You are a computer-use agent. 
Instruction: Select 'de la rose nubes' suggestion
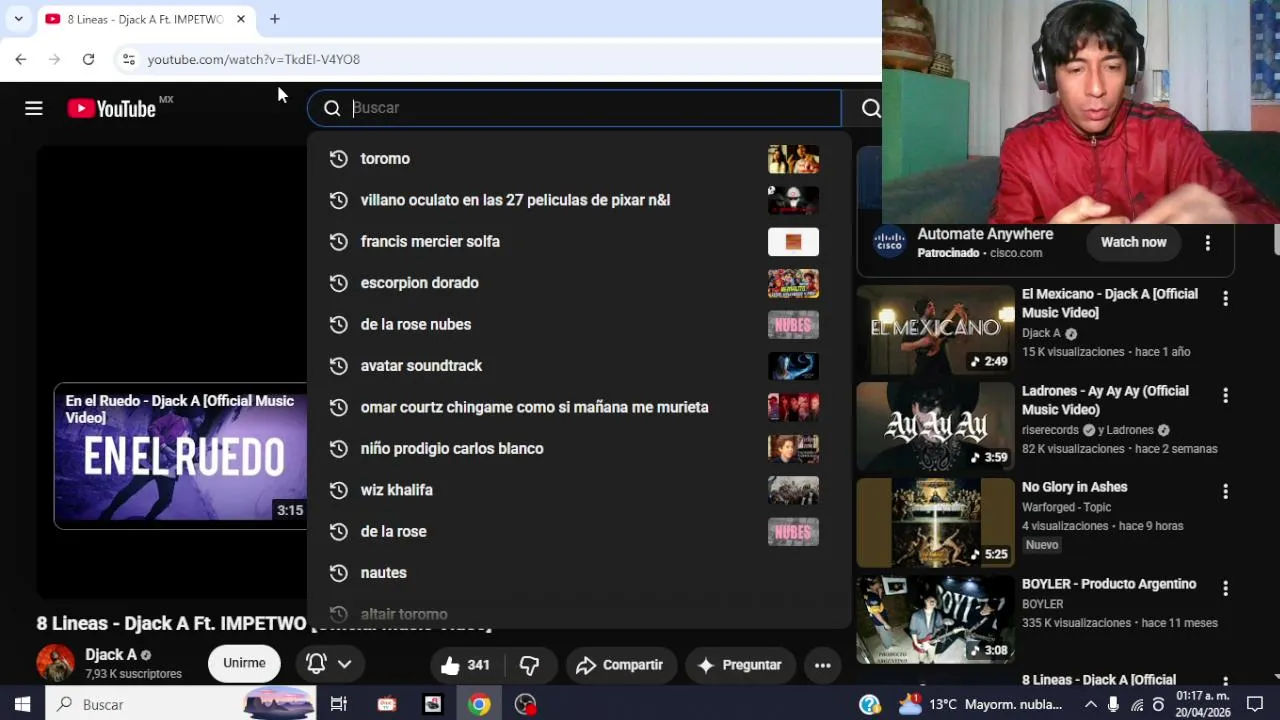579,325
